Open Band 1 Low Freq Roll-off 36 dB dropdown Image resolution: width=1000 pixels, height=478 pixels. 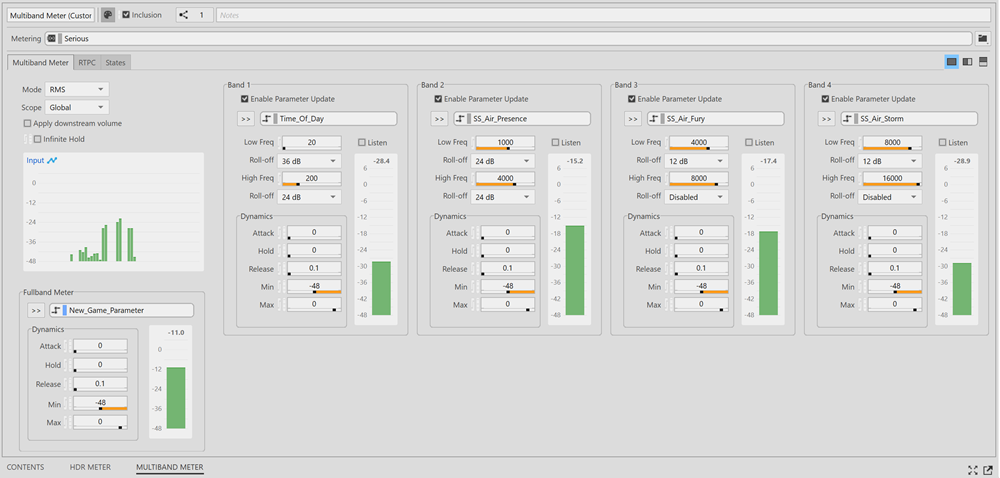tap(310, 161)
